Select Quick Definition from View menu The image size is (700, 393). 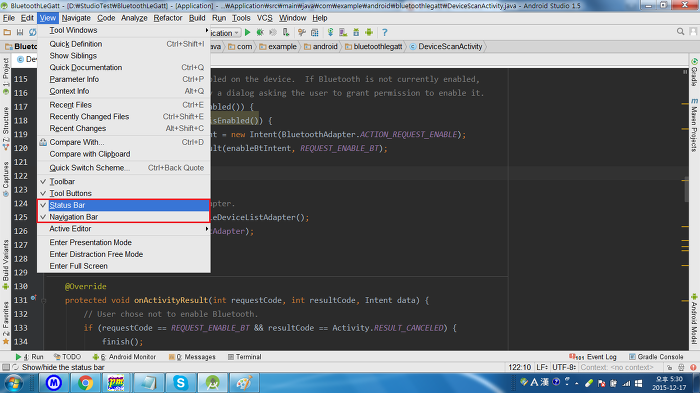pyautogui.click(x=124, y=44)
